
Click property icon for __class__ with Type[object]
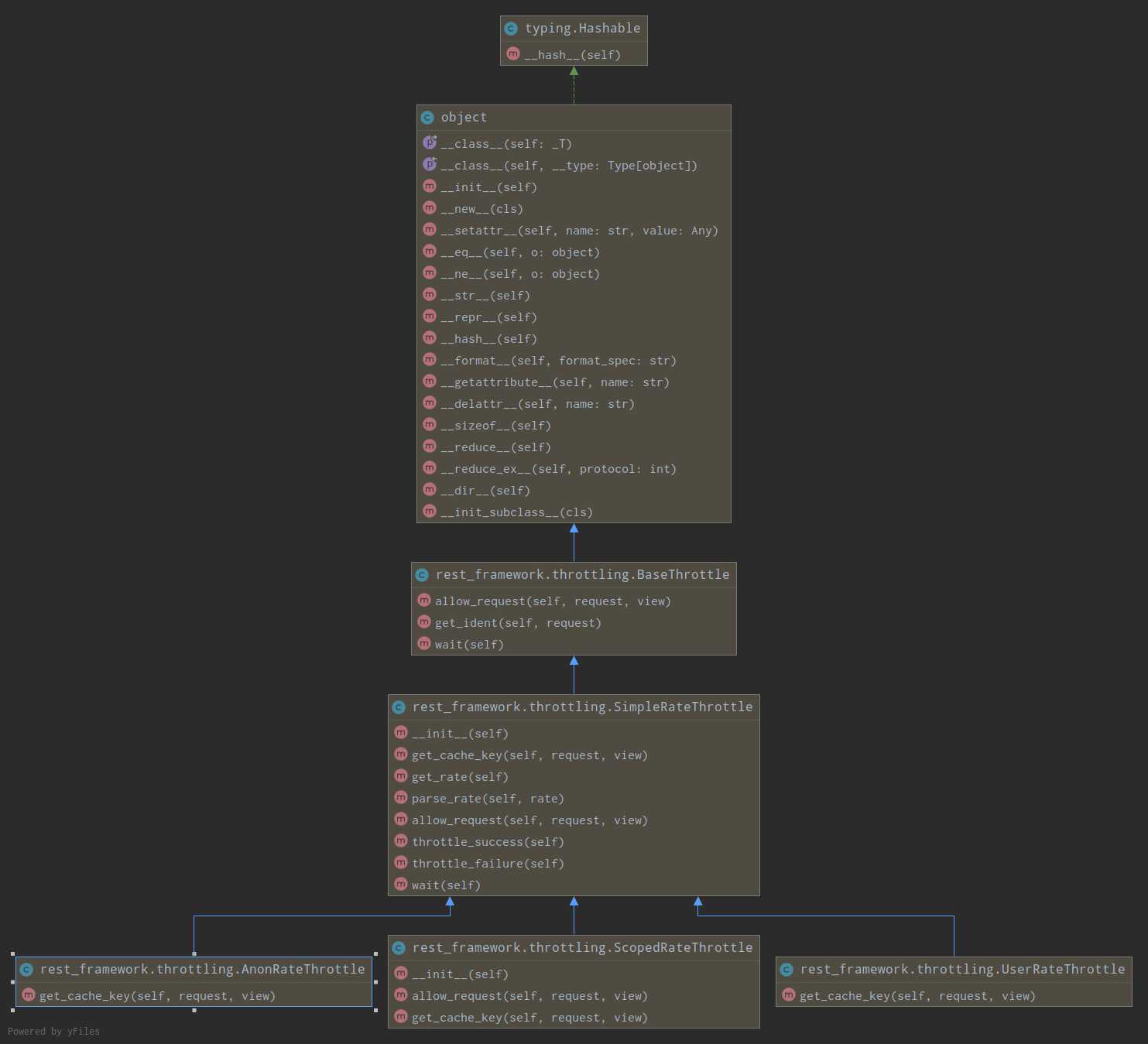coord(430,165)
